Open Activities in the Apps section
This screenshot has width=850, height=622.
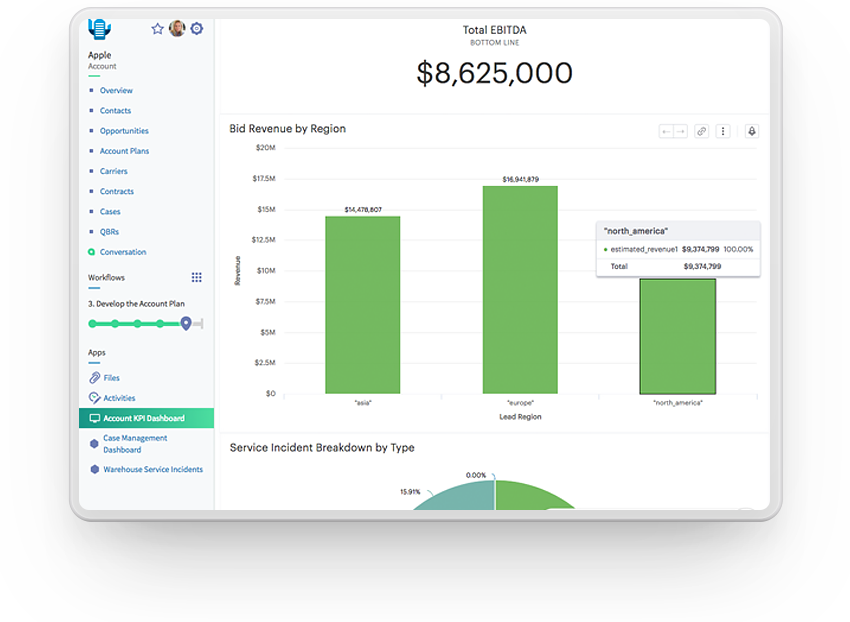coord(119,398)
